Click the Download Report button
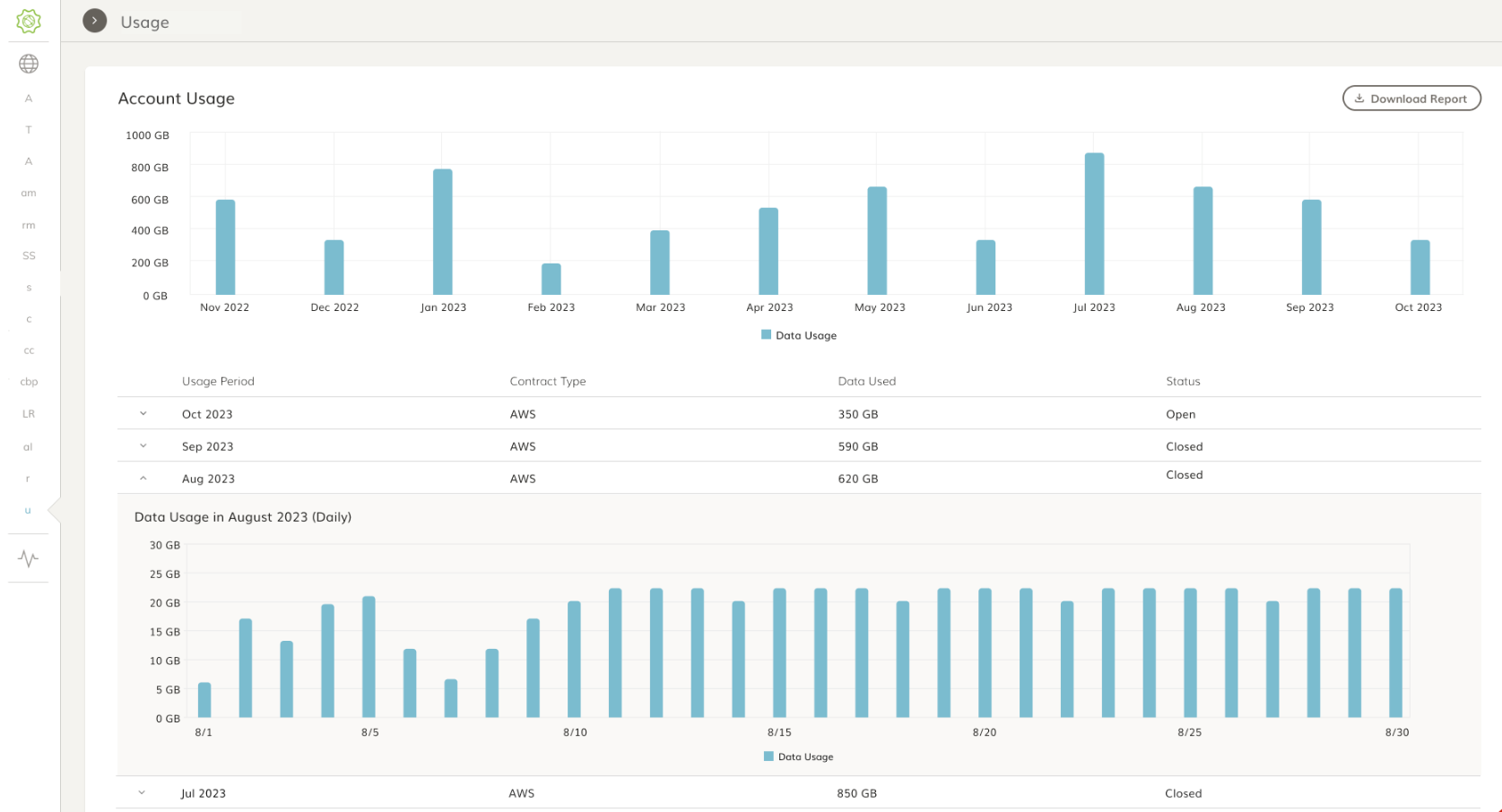This screenshot has width=1502, height=812. point(1411,98)
